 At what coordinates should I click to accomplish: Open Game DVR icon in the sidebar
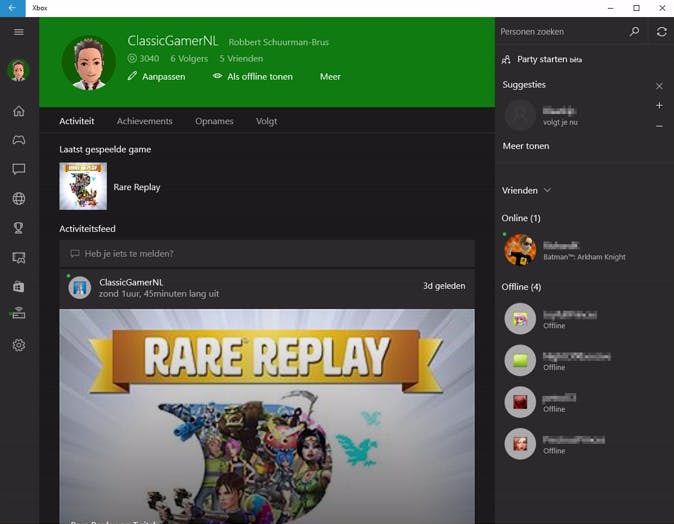tap(18, 257)
